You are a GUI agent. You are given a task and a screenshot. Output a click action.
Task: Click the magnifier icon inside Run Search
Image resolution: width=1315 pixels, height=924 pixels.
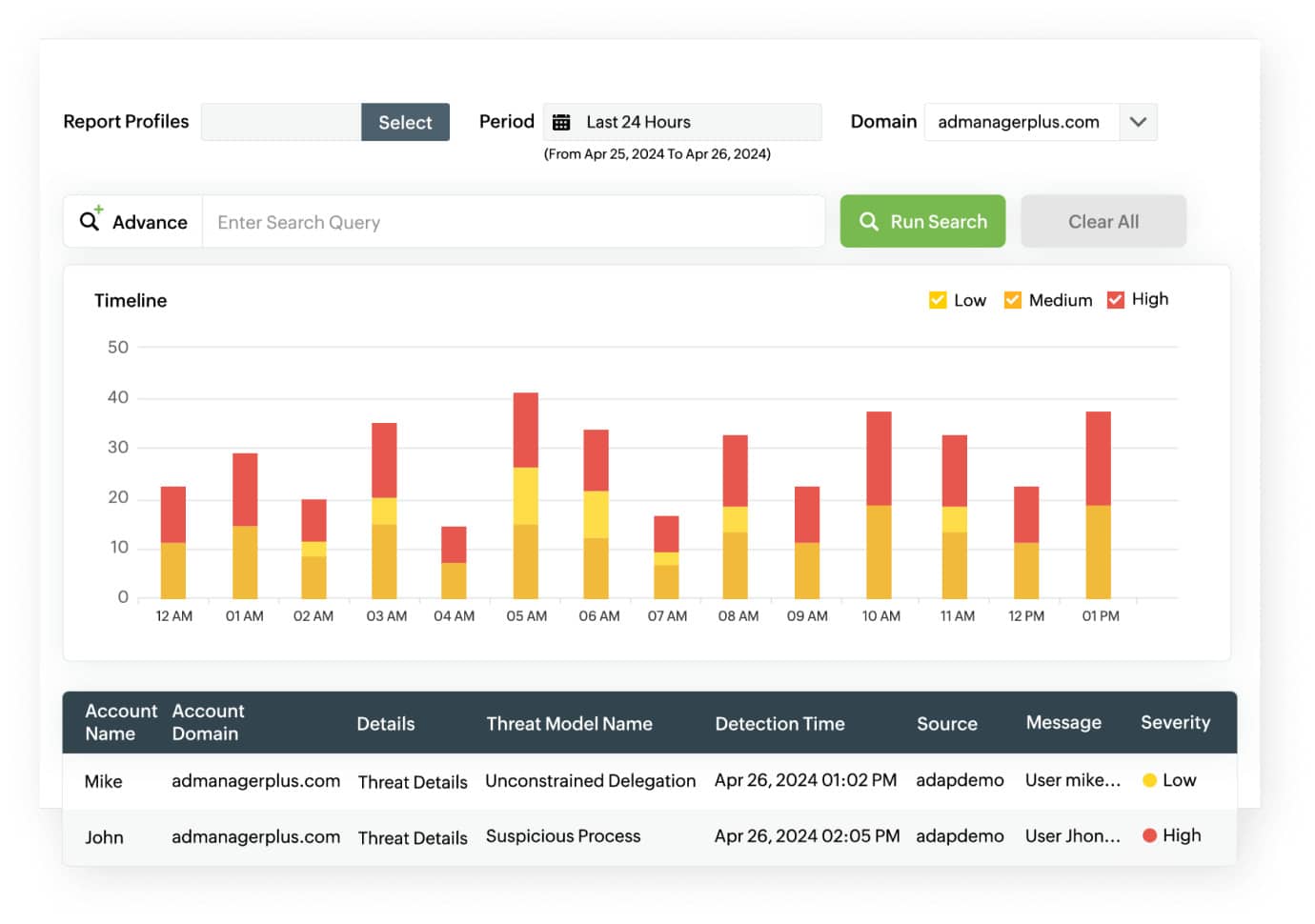(869, 221)
